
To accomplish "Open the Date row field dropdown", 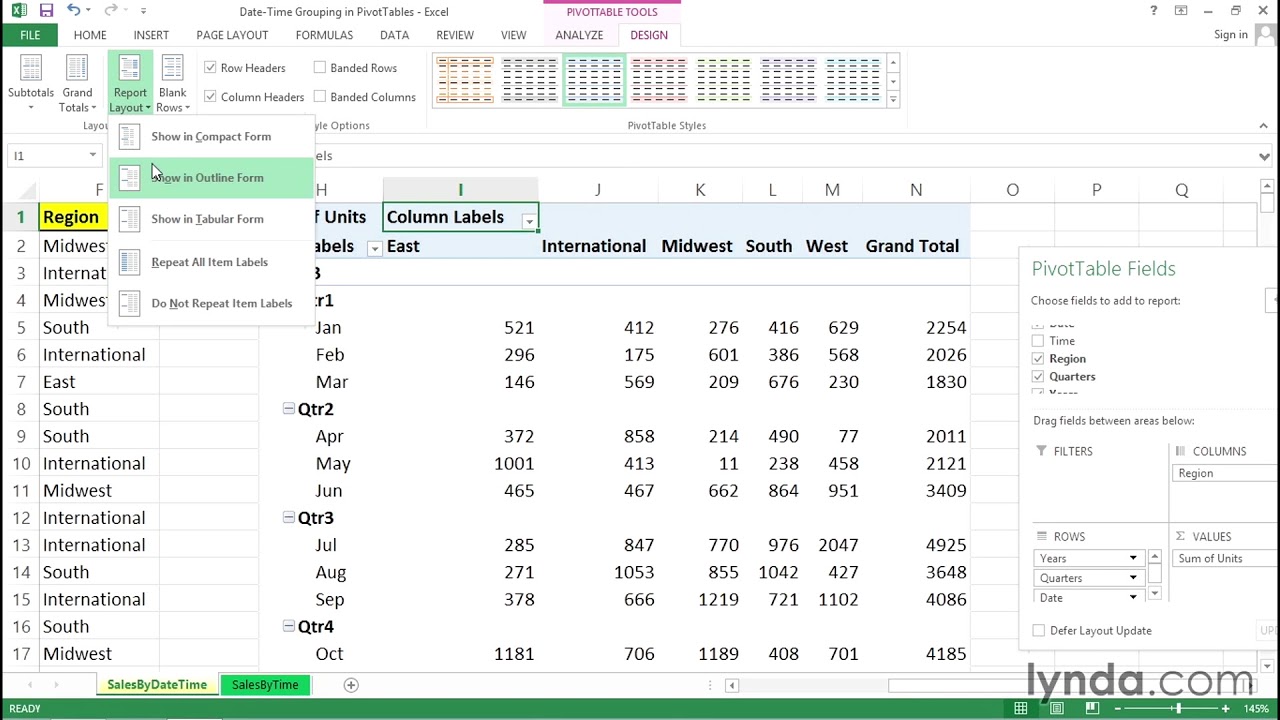I will [1133, 597].
